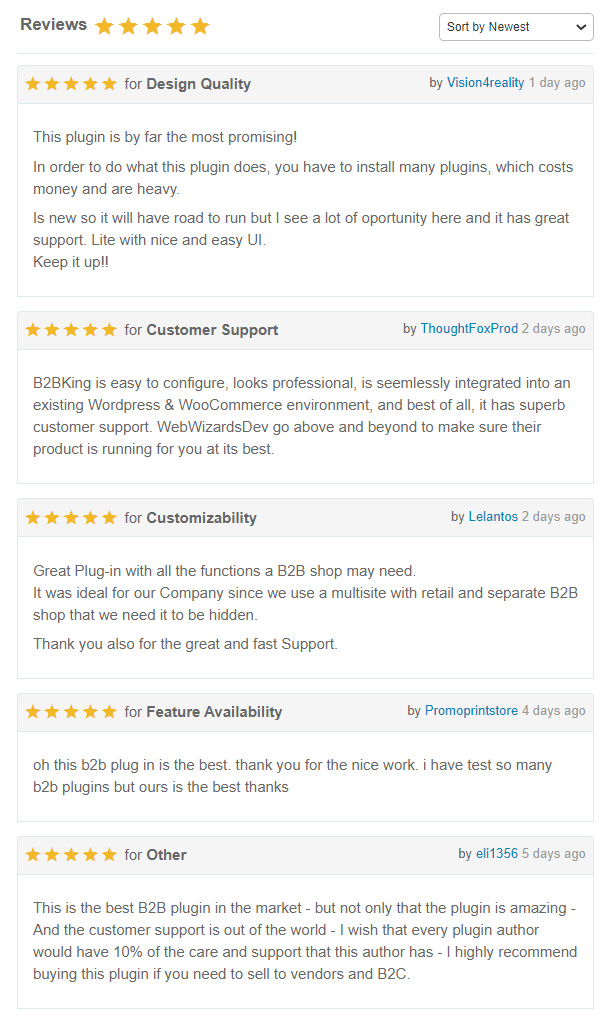This screenshot has width=616, height=1033.
Task: Click the '1 day ago' timestamp
Action: point(557,83)
